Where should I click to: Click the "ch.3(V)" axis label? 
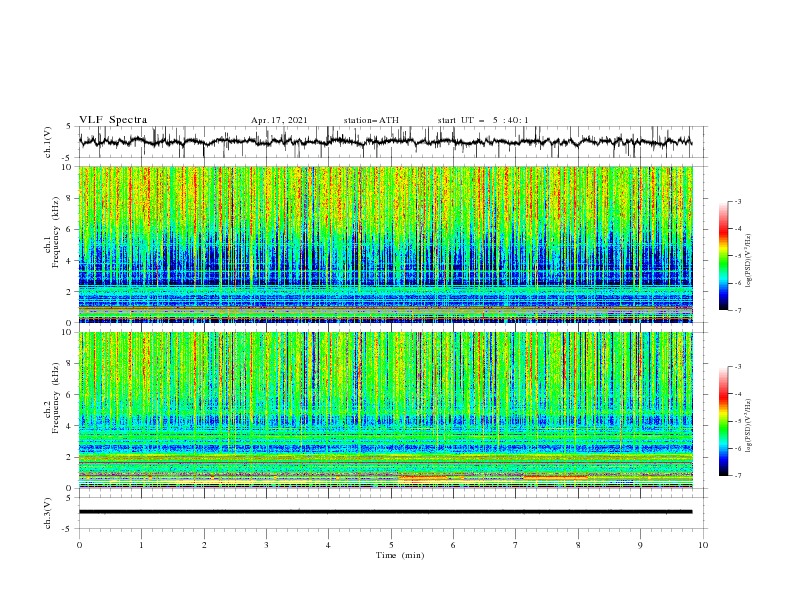48,513
